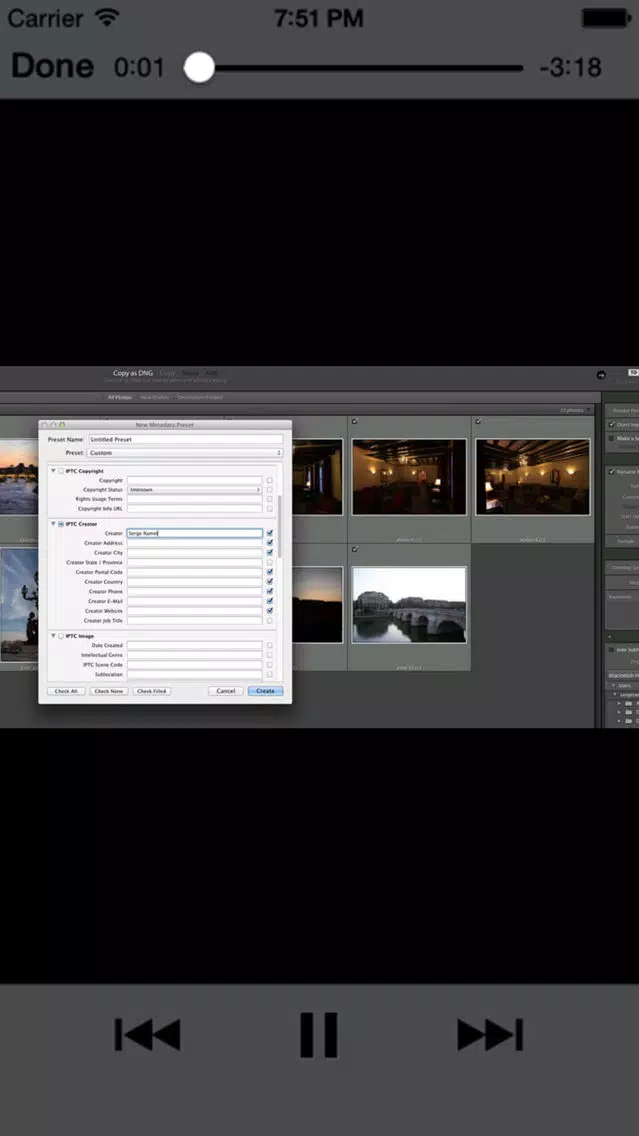Open the Preset Custom dropdown
639x1136 pixels.
click(185, 453)
